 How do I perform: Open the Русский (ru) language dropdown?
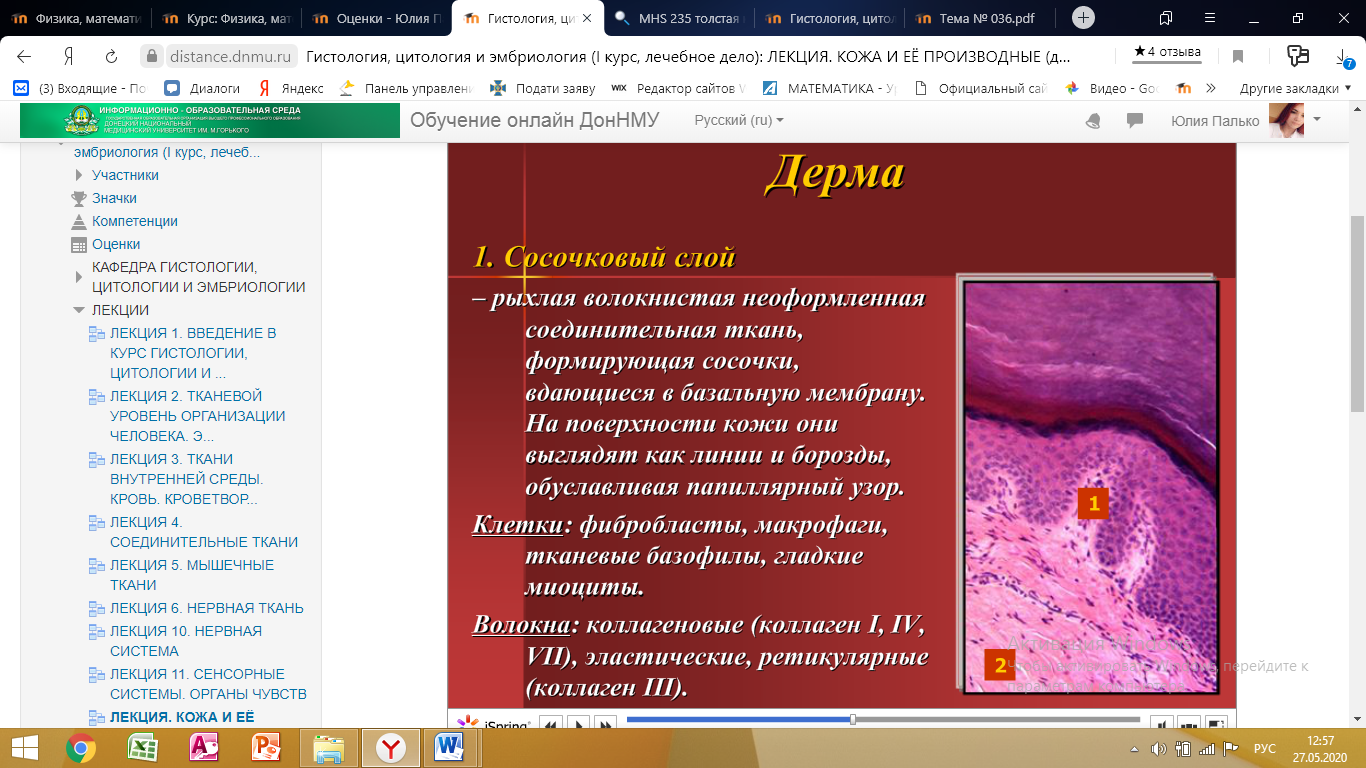(739, 120)
